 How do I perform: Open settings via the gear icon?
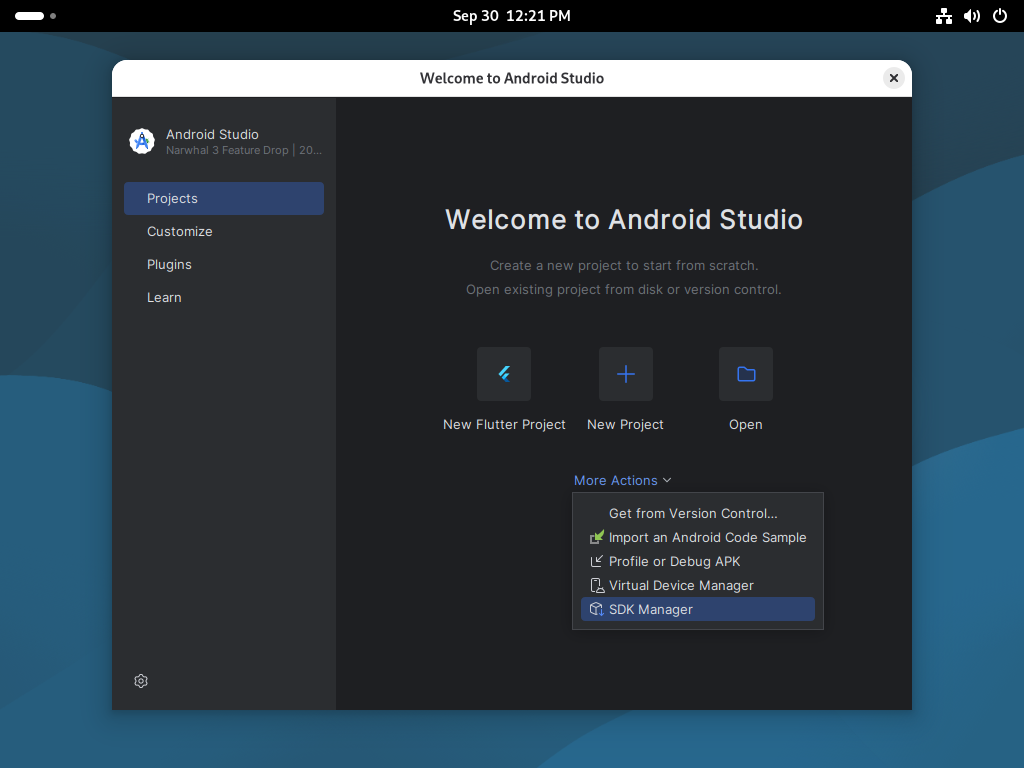[141, 681]
